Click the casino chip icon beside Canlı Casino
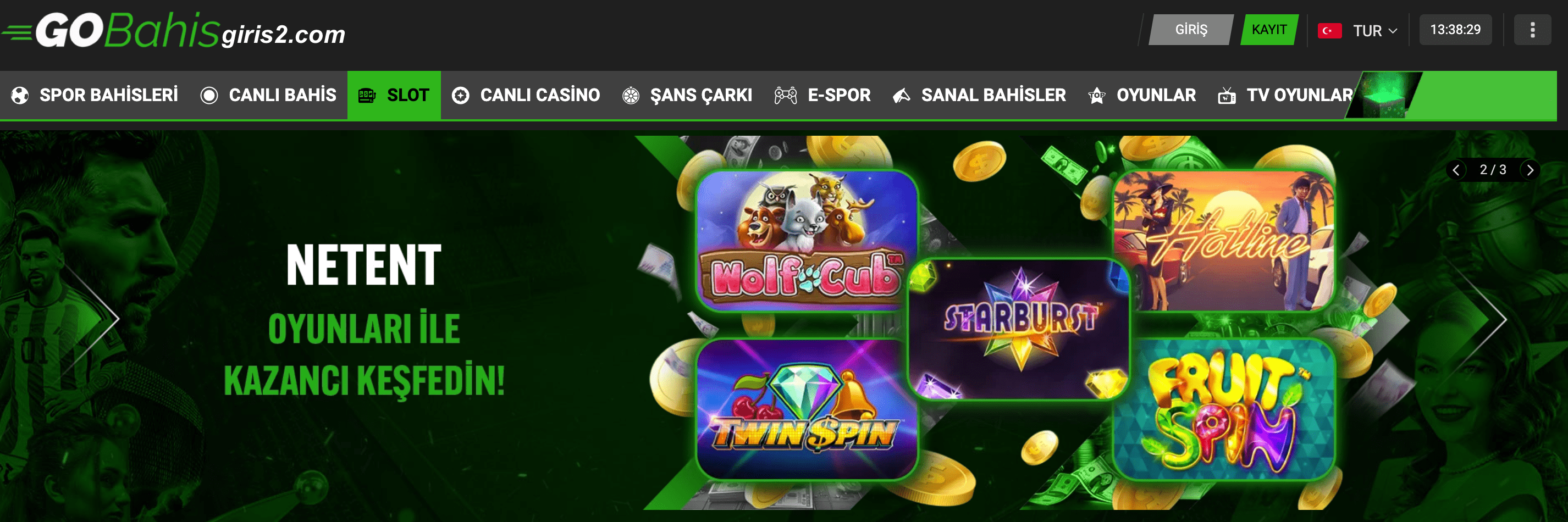The width and height of the screenshot is (1568, 522). [461, 96]
